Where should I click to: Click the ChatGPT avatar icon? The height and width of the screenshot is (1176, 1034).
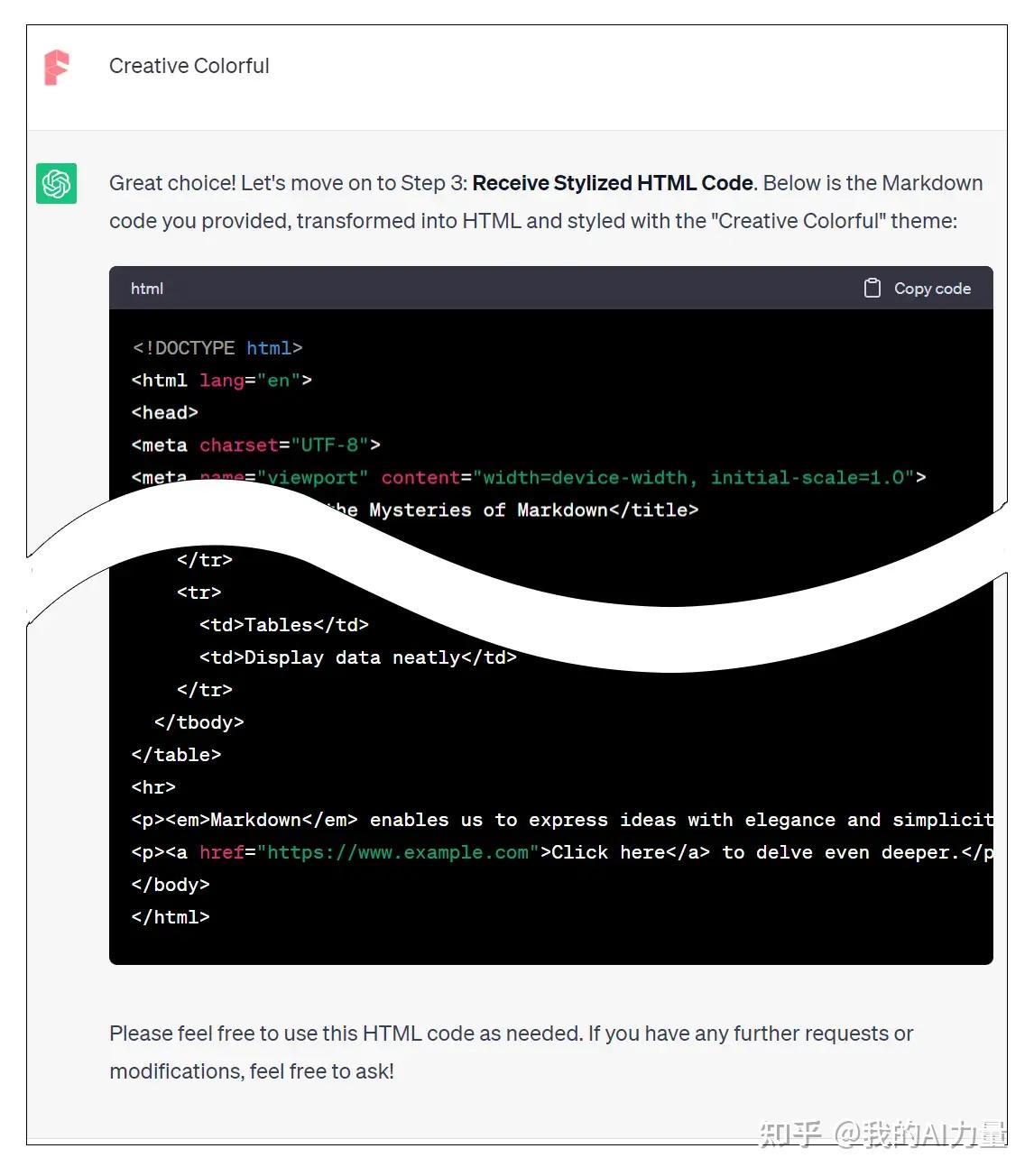click(x=56, y=184)
